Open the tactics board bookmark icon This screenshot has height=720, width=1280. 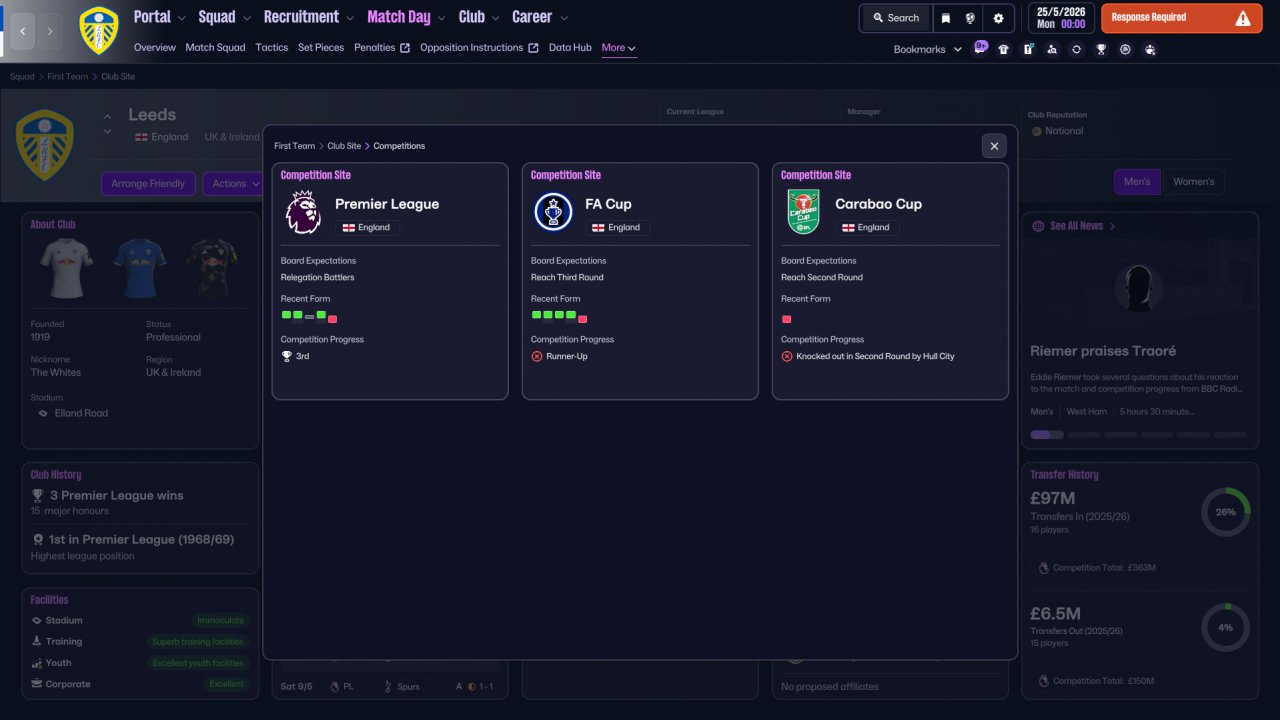click(x=1028, y=49)
